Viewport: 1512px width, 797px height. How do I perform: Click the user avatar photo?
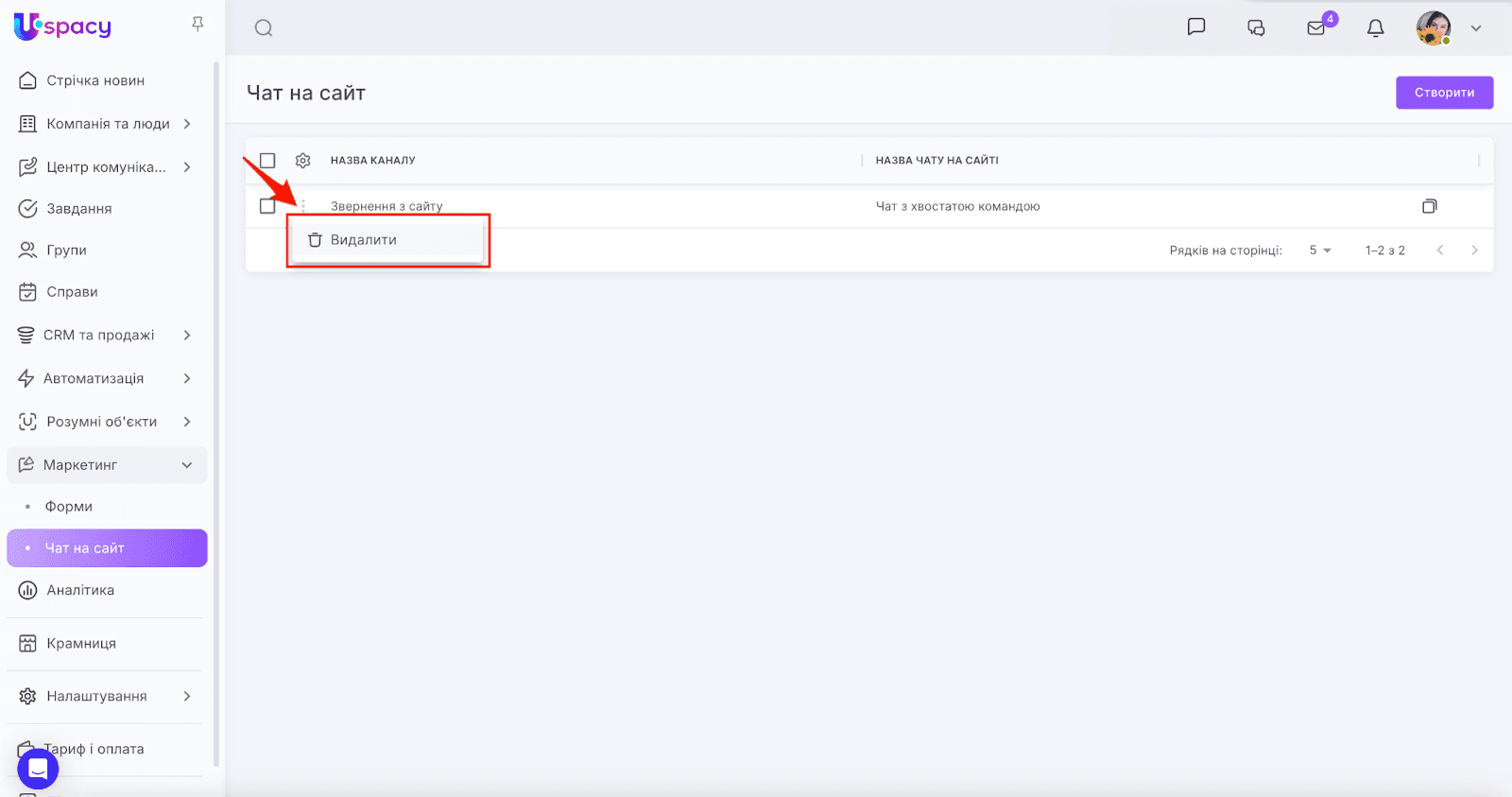(1433, 28)
